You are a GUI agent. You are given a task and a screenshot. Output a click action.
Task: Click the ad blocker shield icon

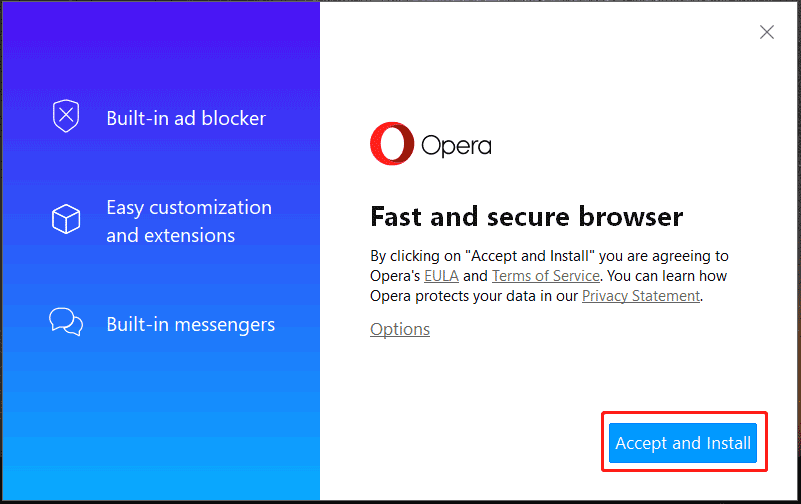point(66,116)
